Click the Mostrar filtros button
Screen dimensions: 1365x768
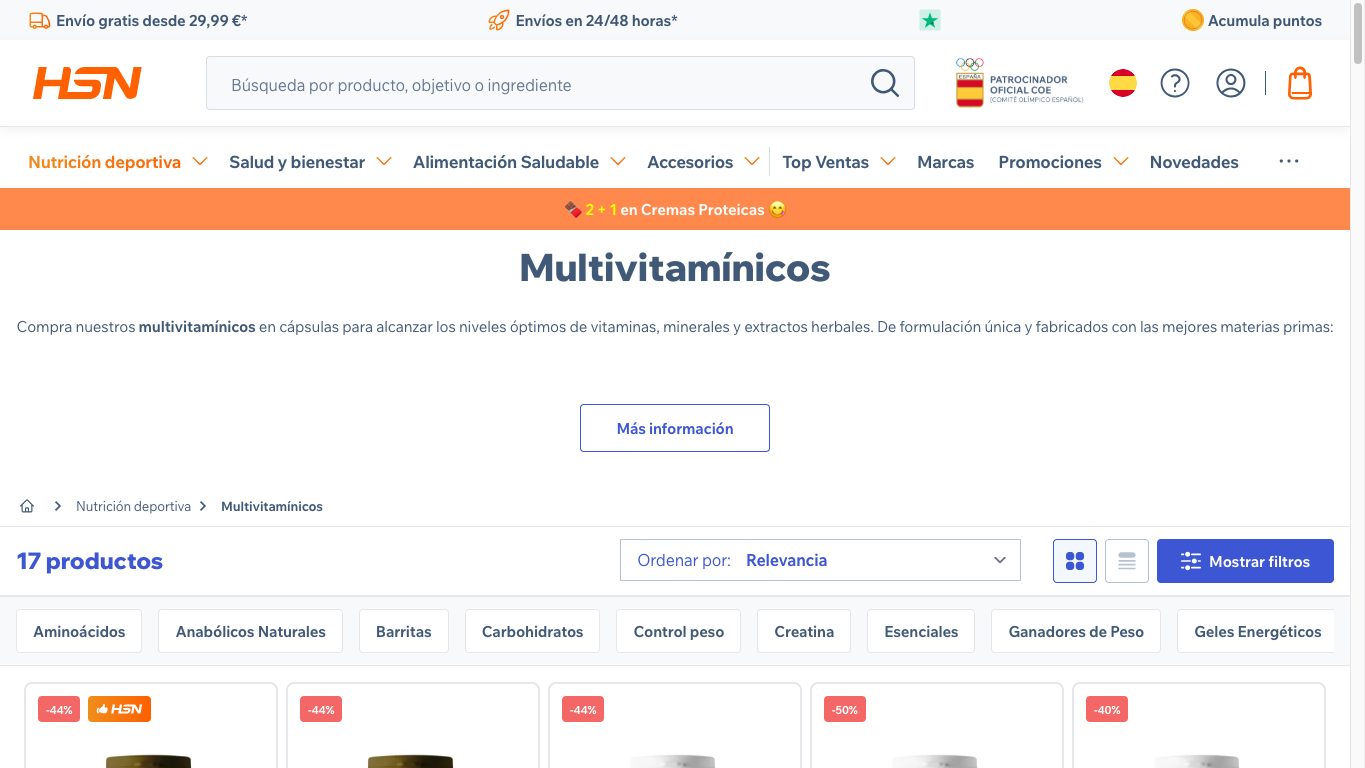pos(1245,561)
